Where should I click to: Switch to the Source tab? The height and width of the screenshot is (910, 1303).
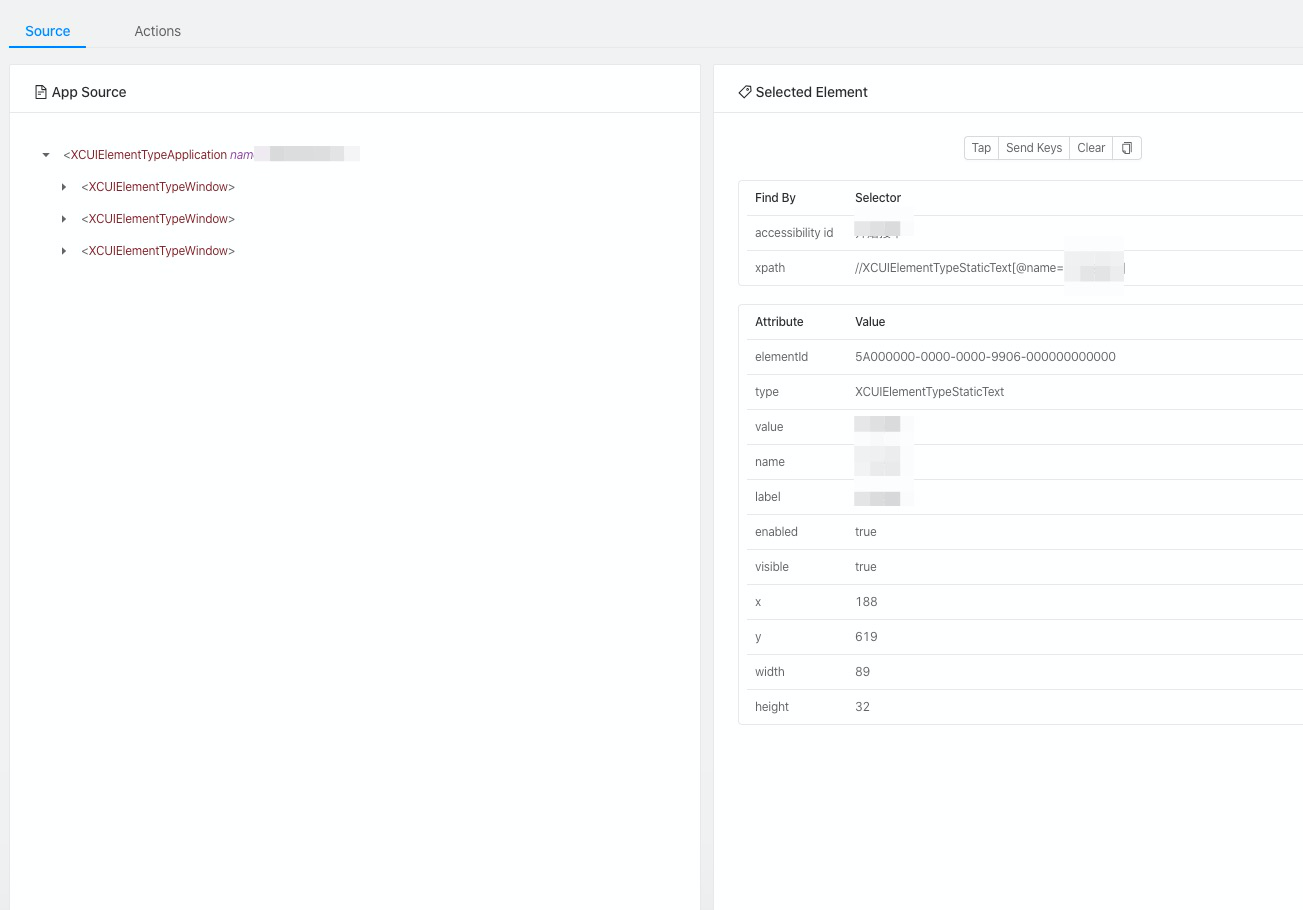(x=48, y=31)
